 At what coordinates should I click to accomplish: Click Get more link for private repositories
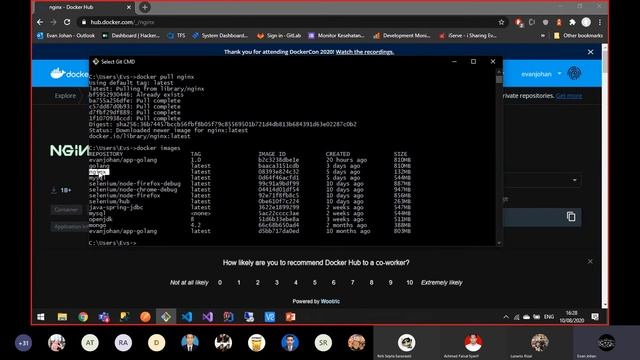pos(569,96)
